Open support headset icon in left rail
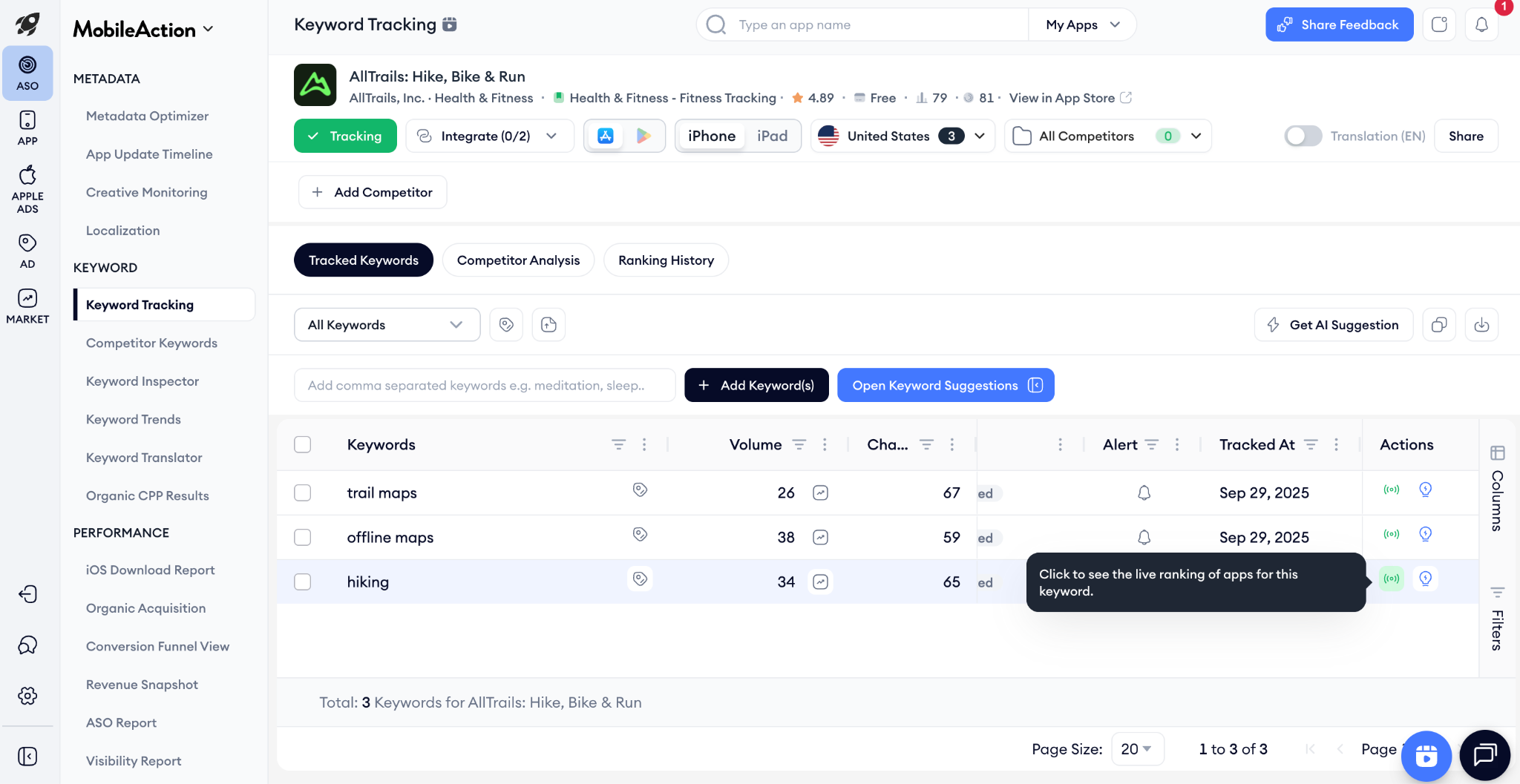Screen dimensions: 1520x784 [27, 645]
